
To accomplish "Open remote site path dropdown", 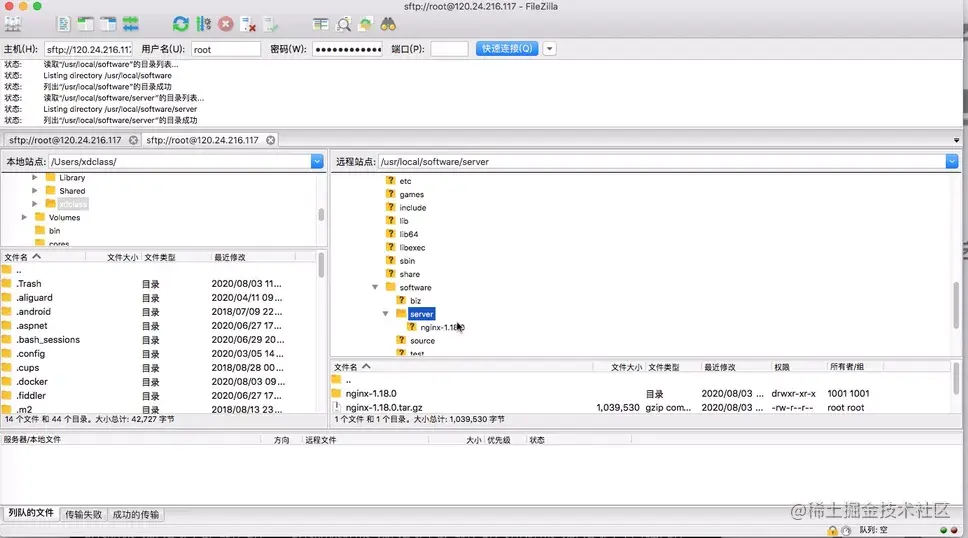I will coord(951,161).
